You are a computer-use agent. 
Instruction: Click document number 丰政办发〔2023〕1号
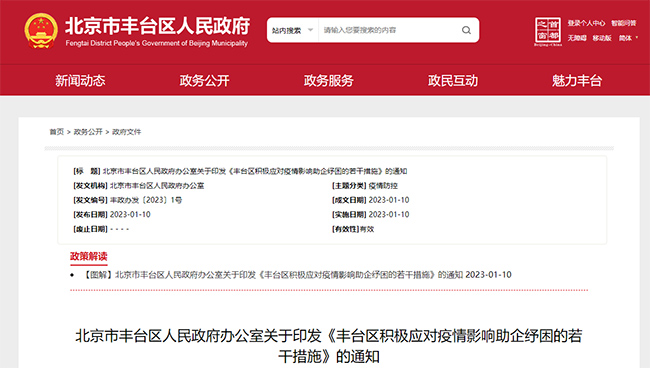[x=146, y=200]
